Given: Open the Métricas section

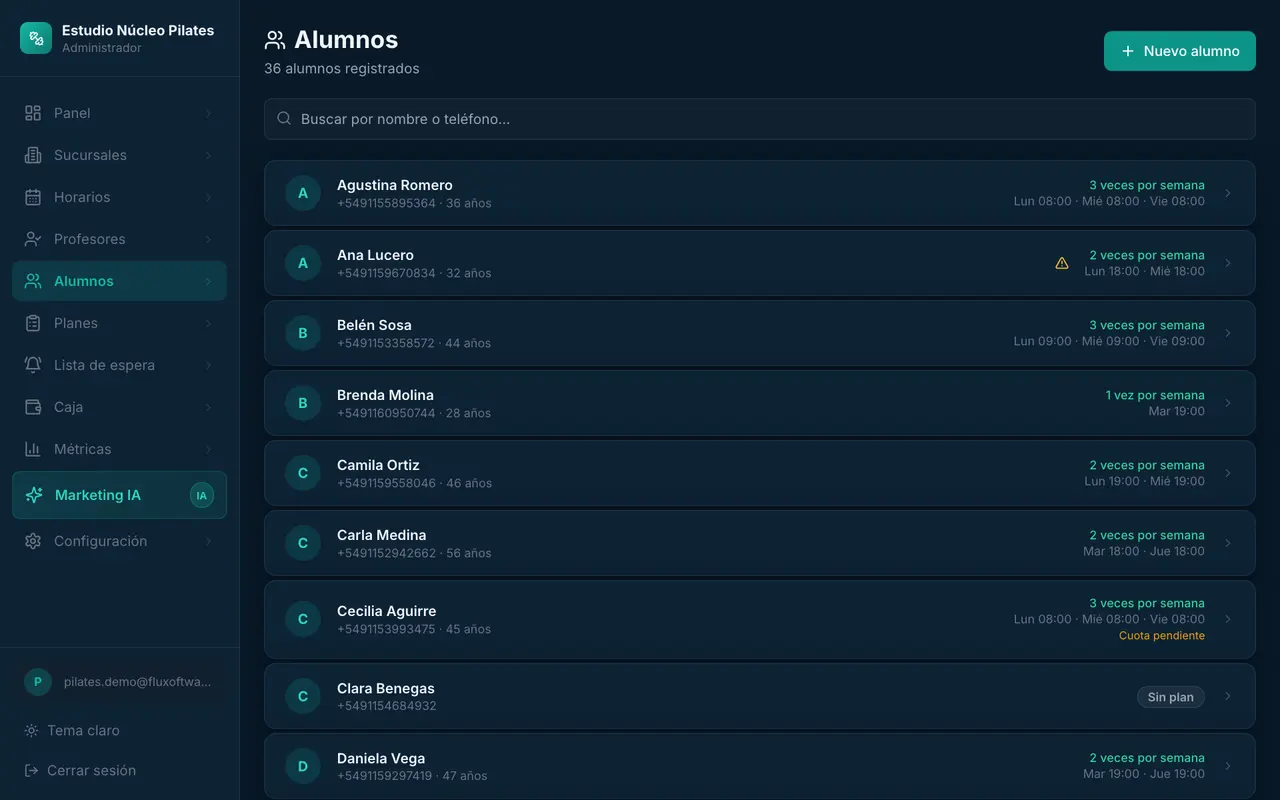Looking at the screenshot, I should pyautogui.click(x=120, y=449).
